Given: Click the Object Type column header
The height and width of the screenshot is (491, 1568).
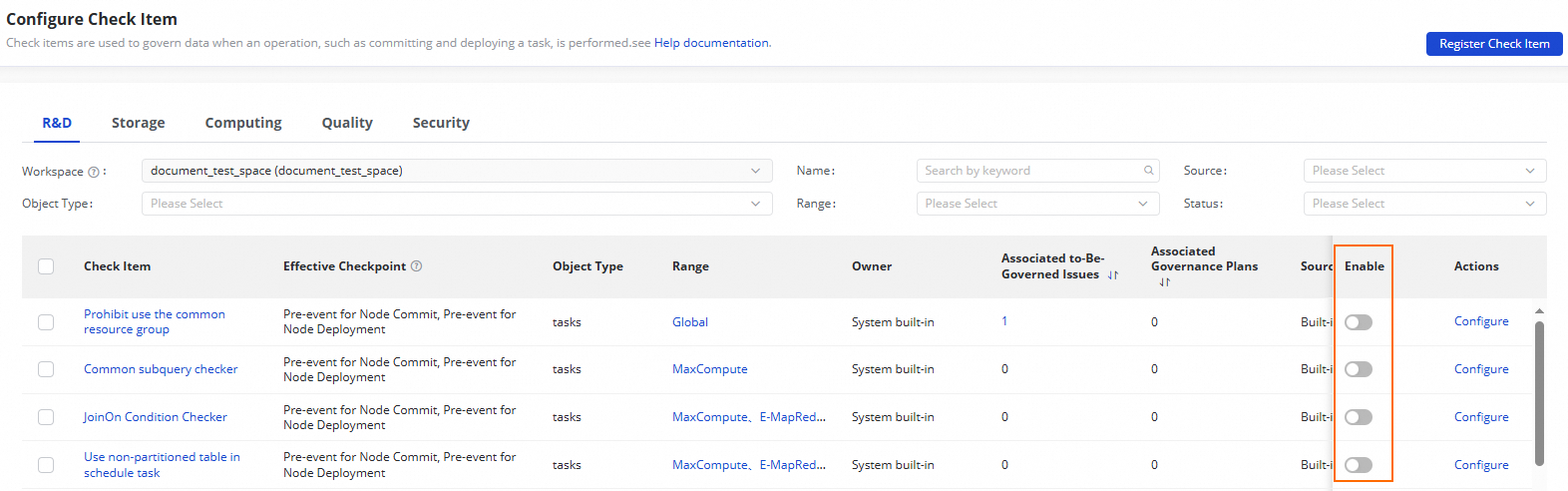Looking at the screenshot, I should tap(588, 266).
